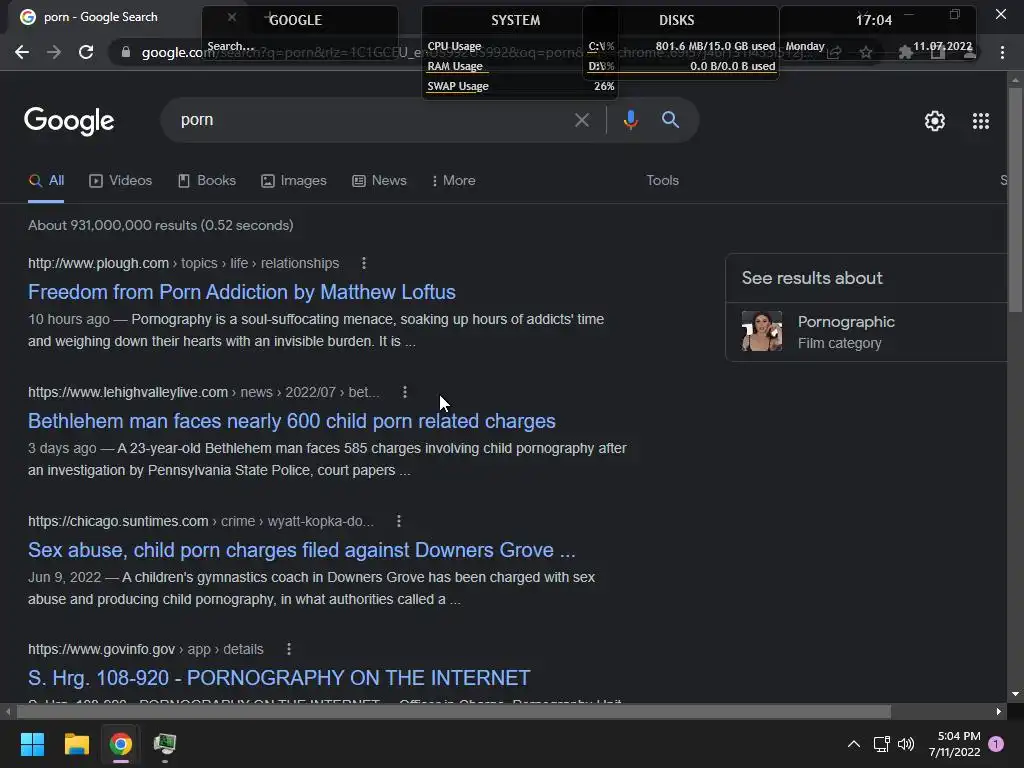Start voice search with the microphone icon
Viewport: 1024px width, 768px height.
[x=630, y=120]
